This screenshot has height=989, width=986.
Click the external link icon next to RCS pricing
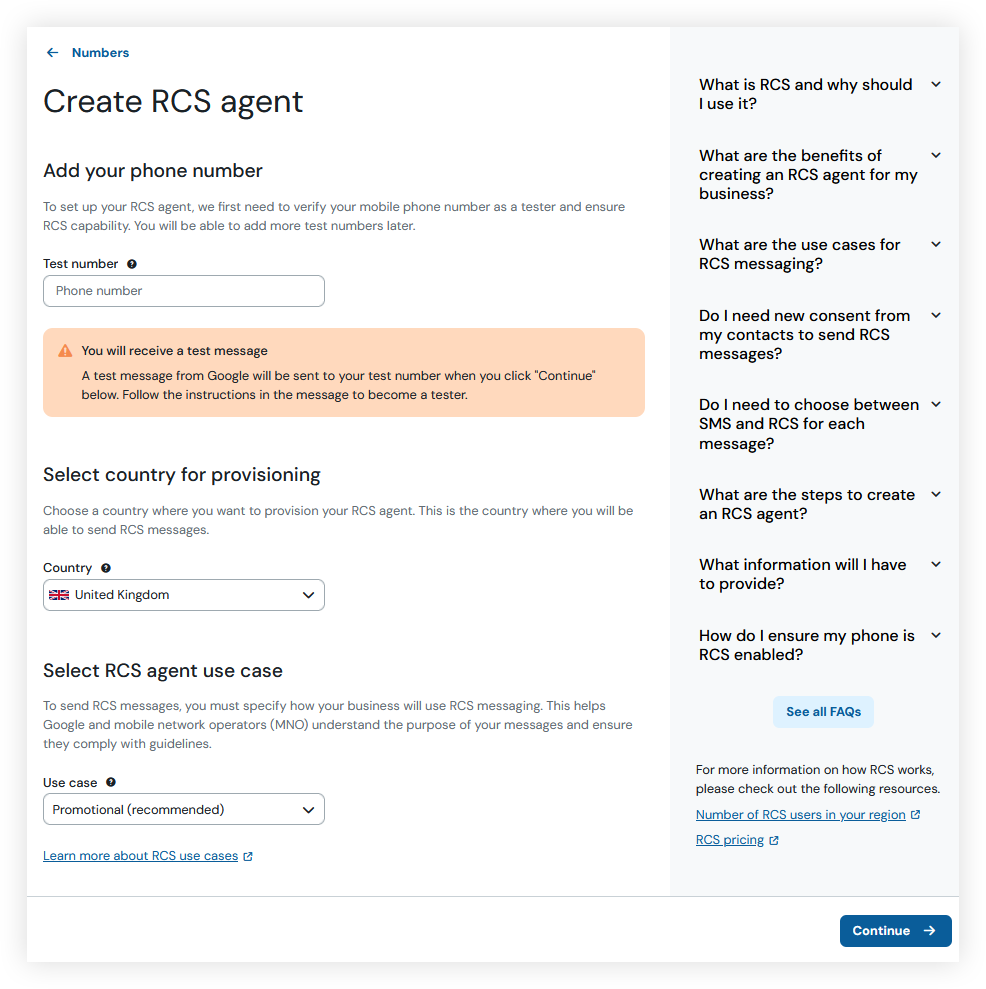coord(773,839)
